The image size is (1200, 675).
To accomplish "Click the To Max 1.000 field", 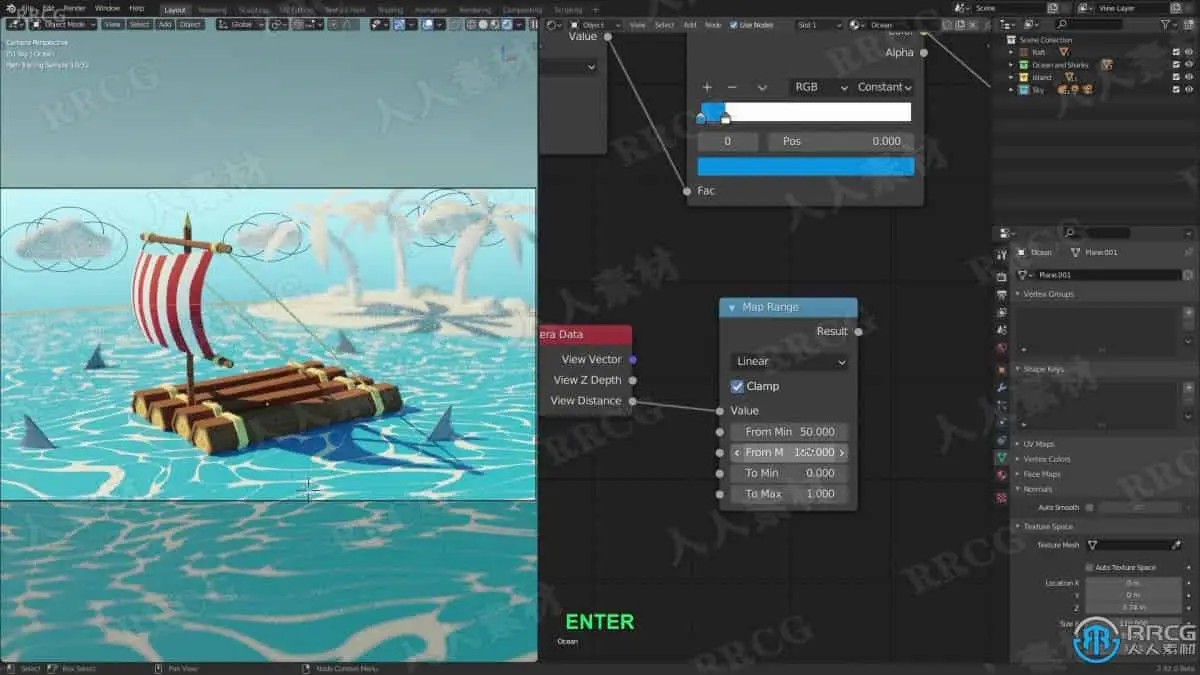I will pos(788,494).
